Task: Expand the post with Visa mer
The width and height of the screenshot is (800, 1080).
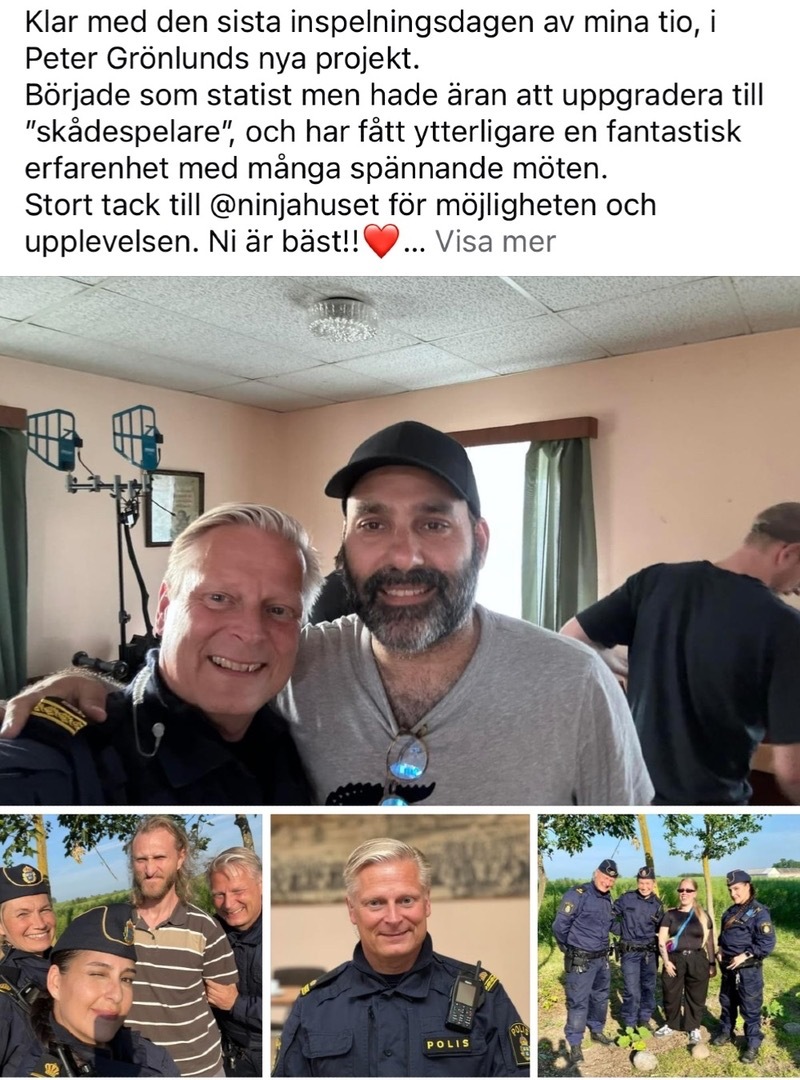Action: point(495,242)
